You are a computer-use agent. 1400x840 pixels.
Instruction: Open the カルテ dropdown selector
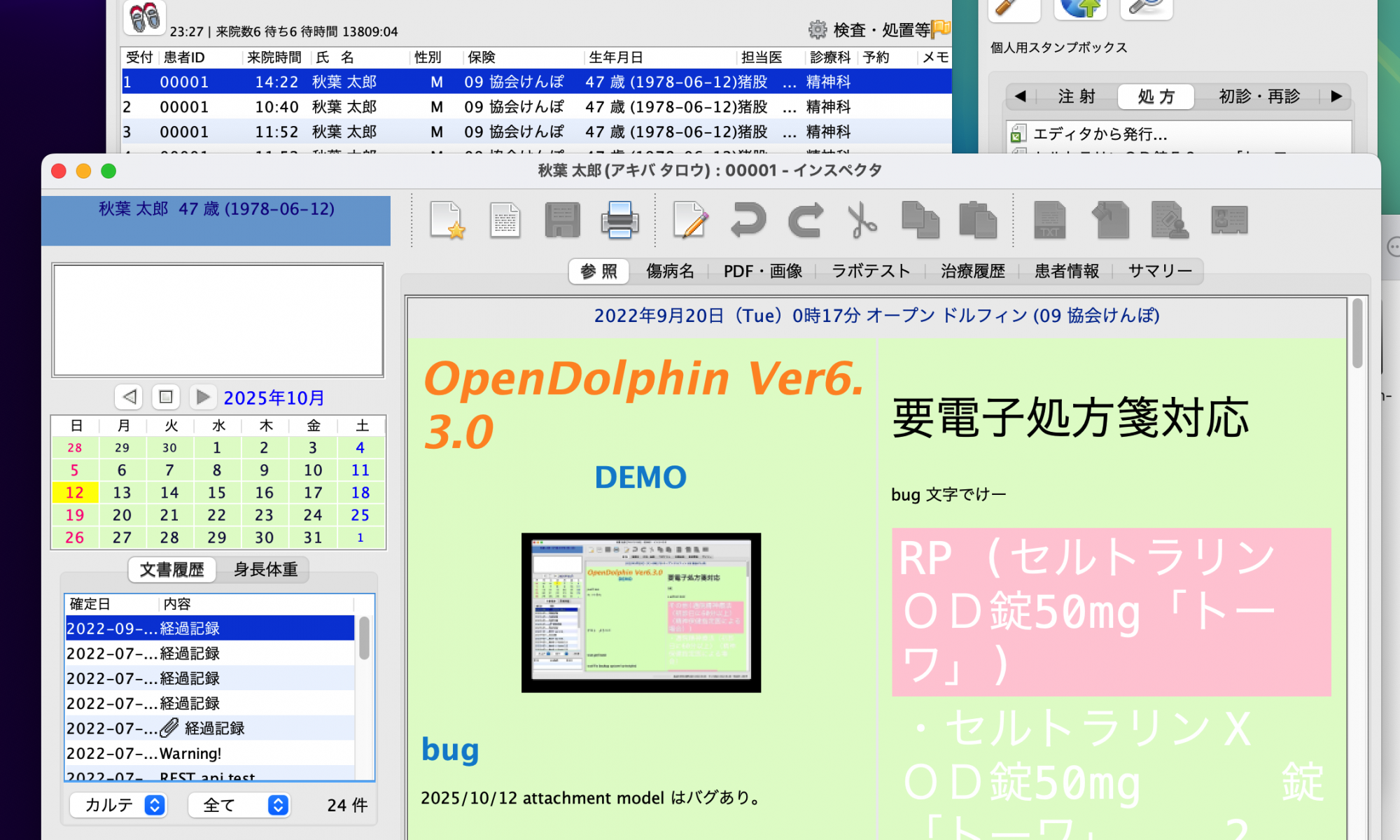coord(118,805)
